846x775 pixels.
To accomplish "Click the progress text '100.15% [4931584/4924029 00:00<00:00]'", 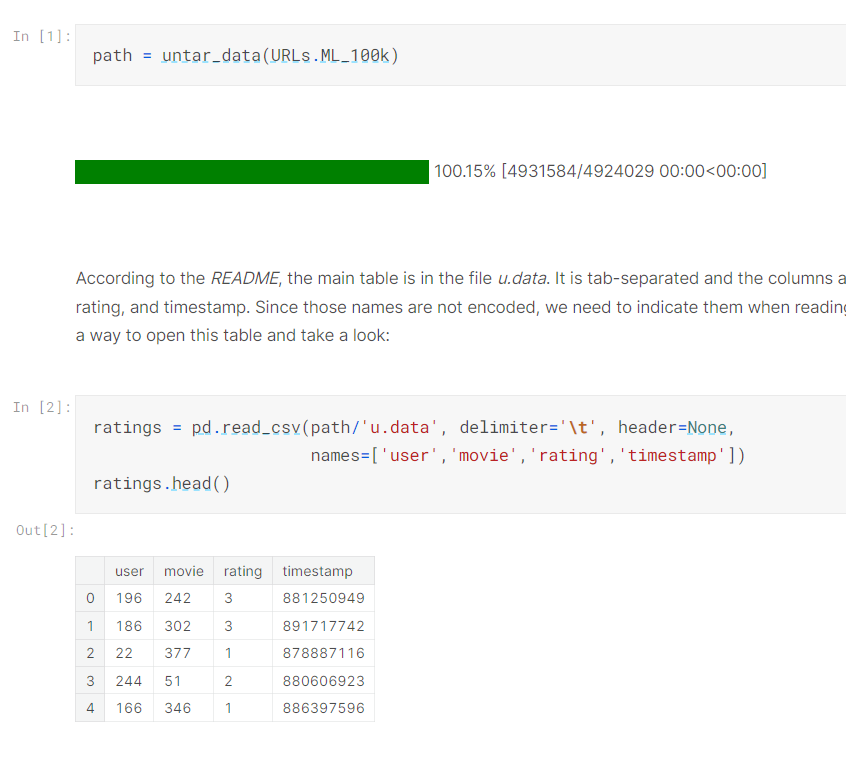I will tap(600, 171).
